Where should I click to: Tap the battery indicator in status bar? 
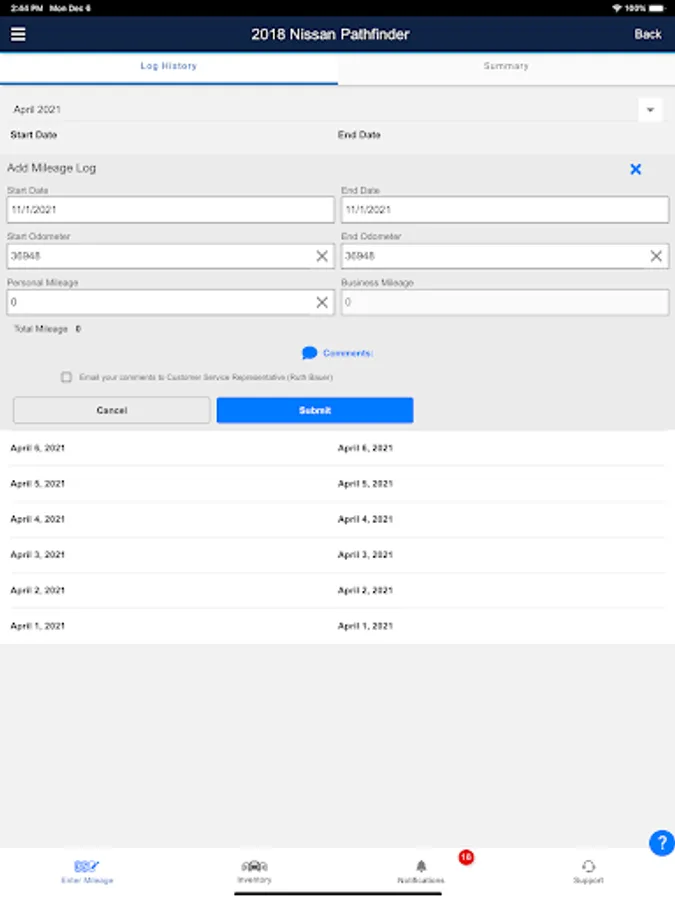click(657, 8)
